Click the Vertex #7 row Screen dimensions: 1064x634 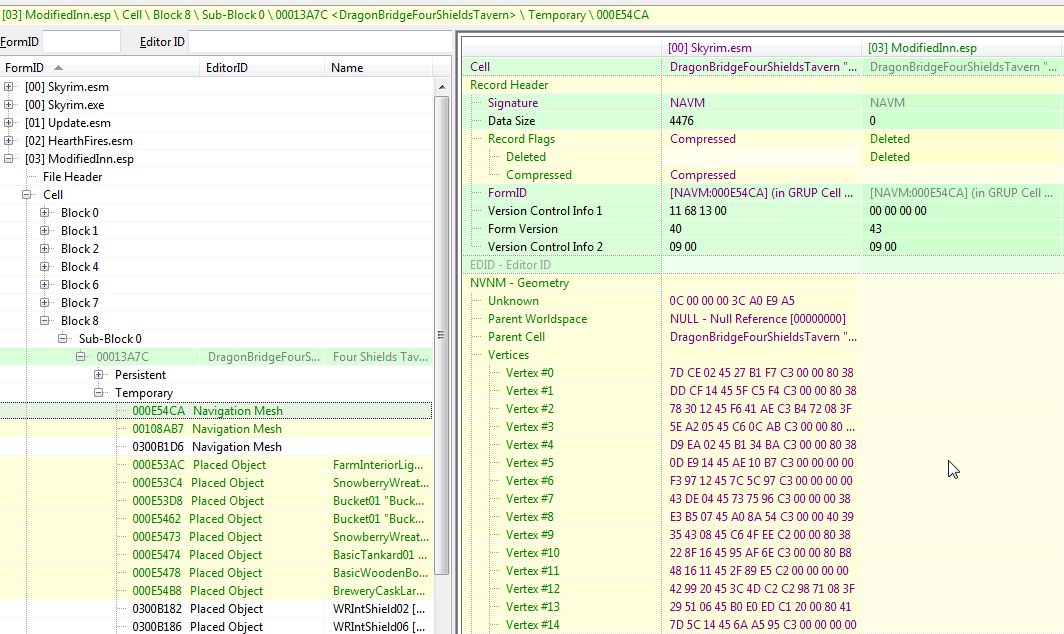tap(763, 499)
